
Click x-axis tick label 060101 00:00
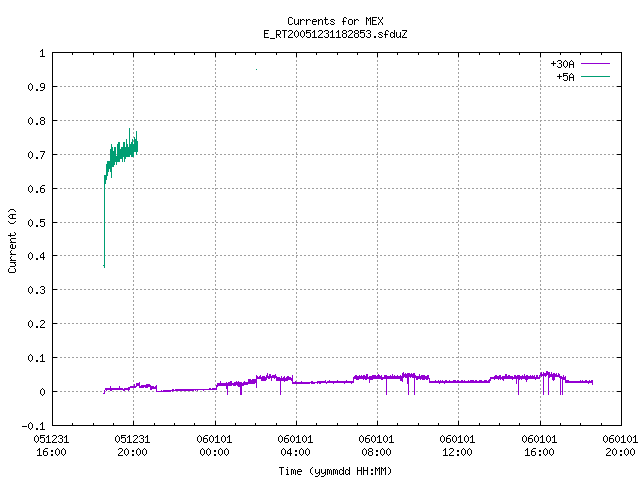tap(214, 446)
